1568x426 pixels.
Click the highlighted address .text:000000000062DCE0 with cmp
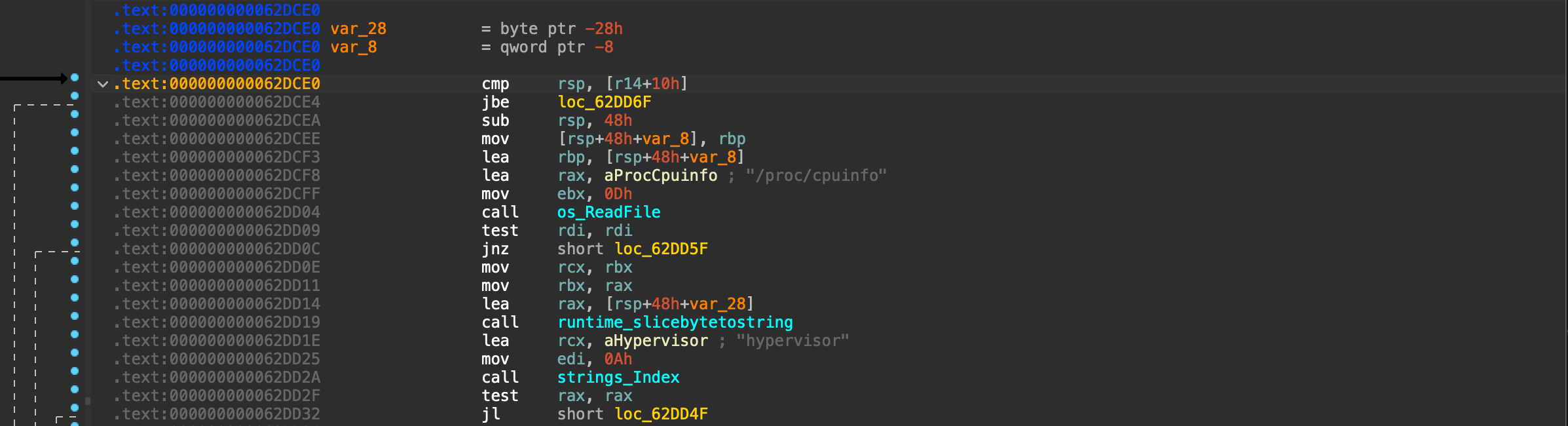pyautogui.click(x=217, y=84)
